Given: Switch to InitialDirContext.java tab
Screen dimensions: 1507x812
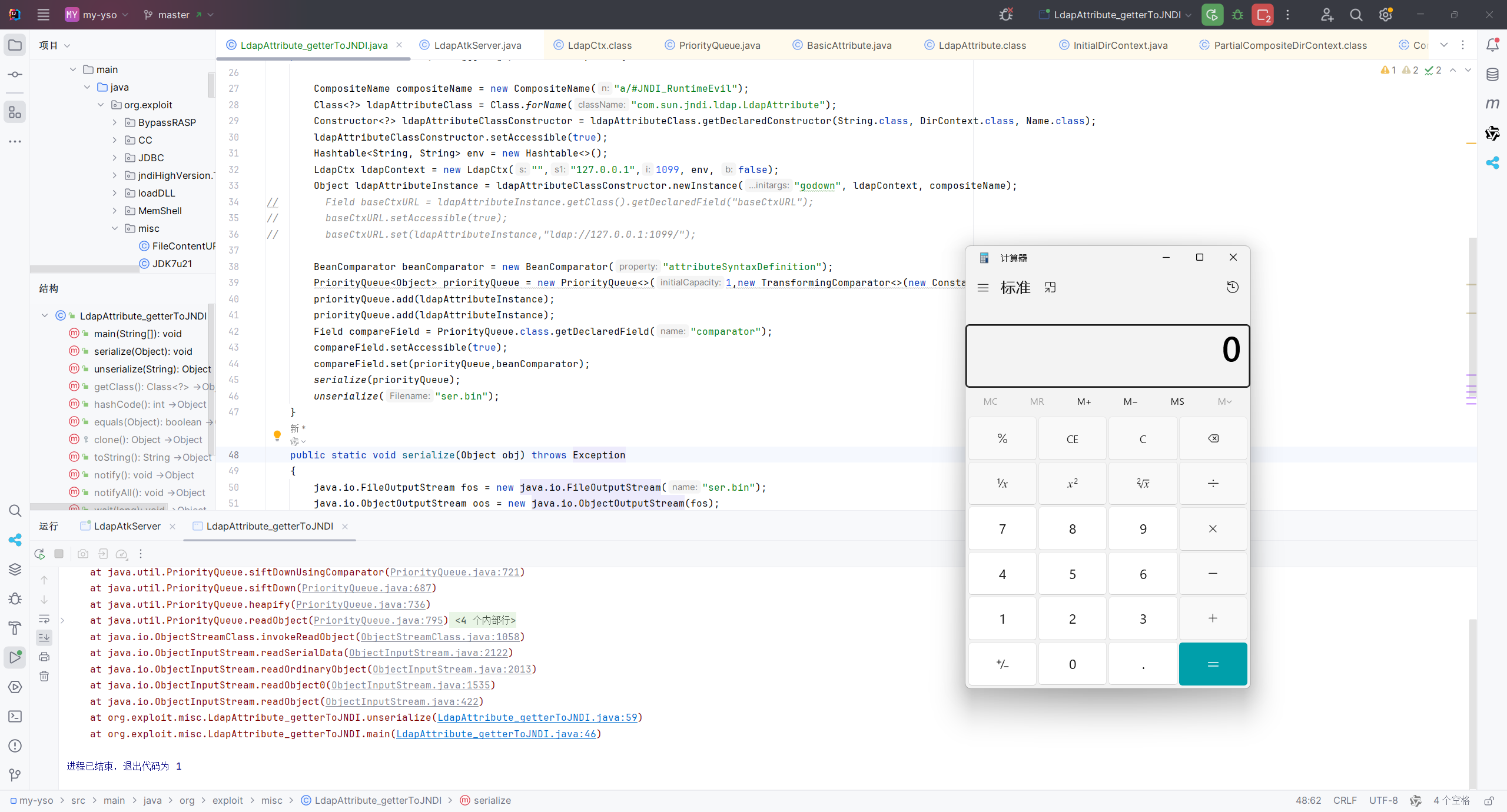Looking at the screenshot, I should pos(1113,45).
